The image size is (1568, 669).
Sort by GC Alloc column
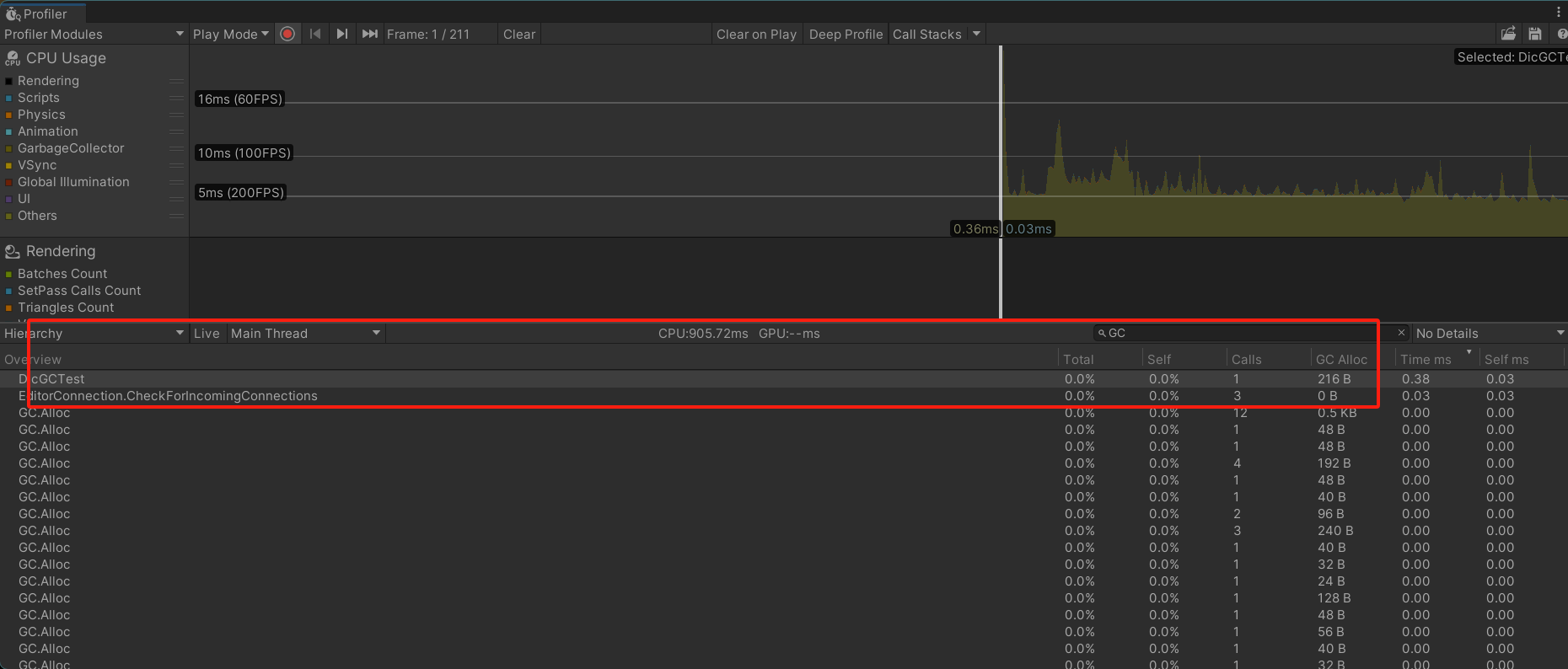[x=1352, y=360]
